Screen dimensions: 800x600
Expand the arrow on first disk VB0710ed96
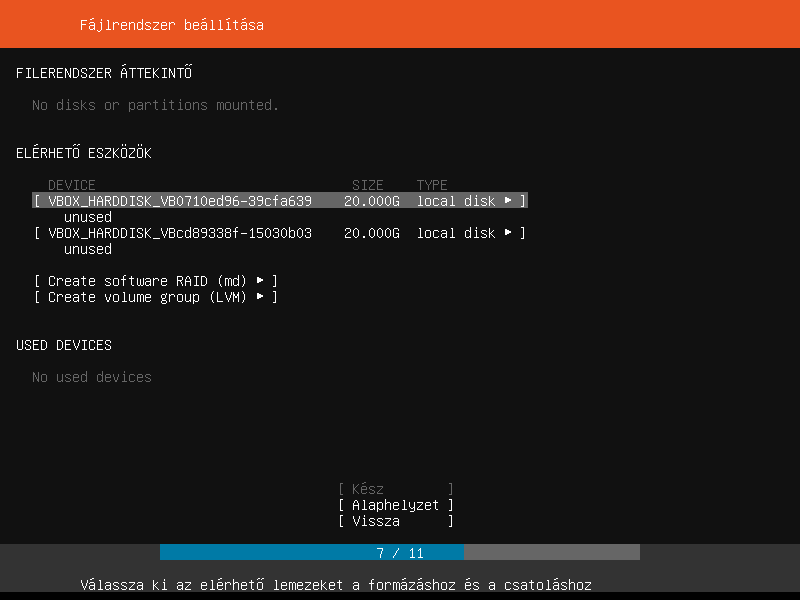pyautogui.click(x=508, y=201)
